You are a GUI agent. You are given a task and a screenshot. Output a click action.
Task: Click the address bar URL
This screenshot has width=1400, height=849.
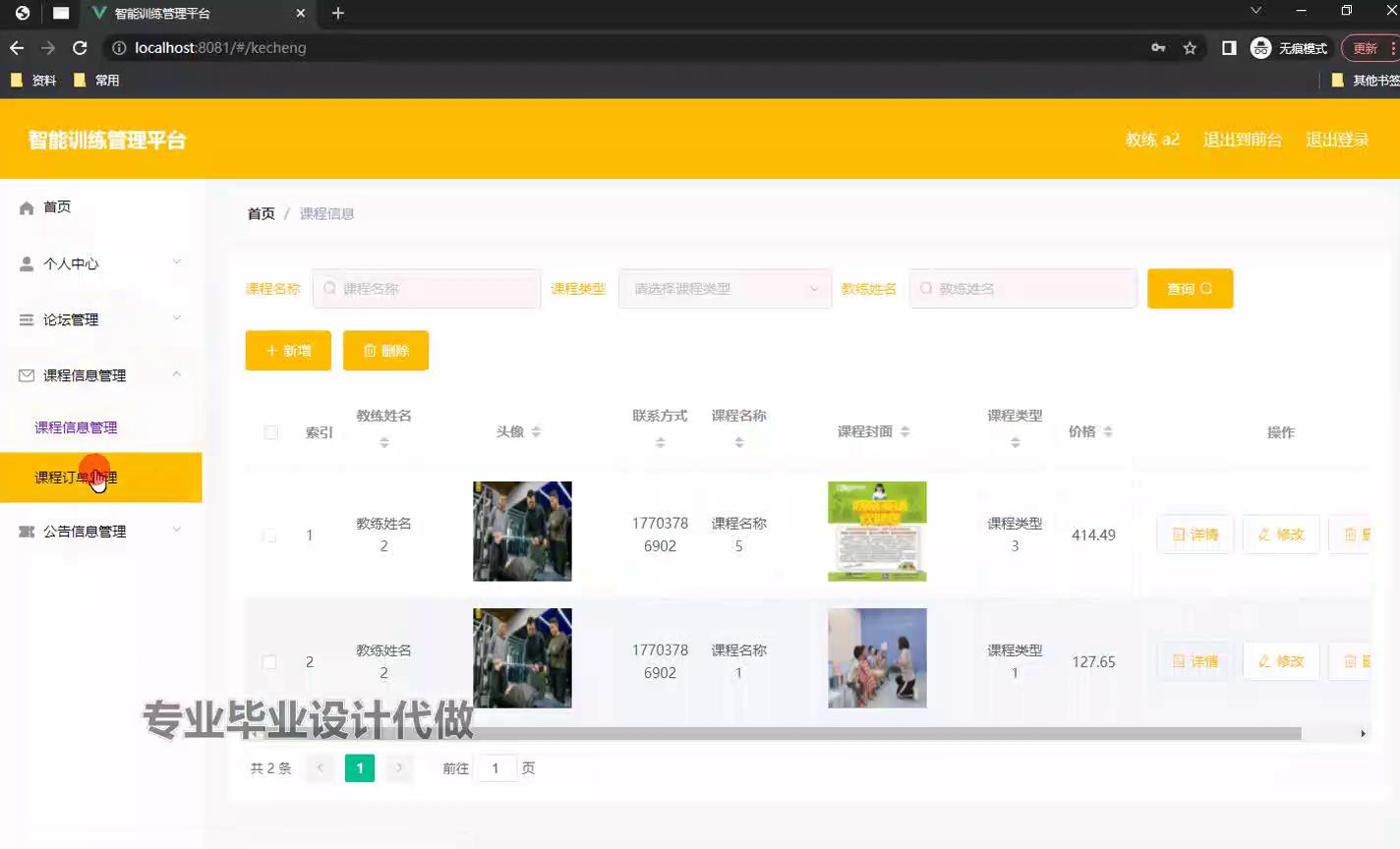tap(220, 47)
